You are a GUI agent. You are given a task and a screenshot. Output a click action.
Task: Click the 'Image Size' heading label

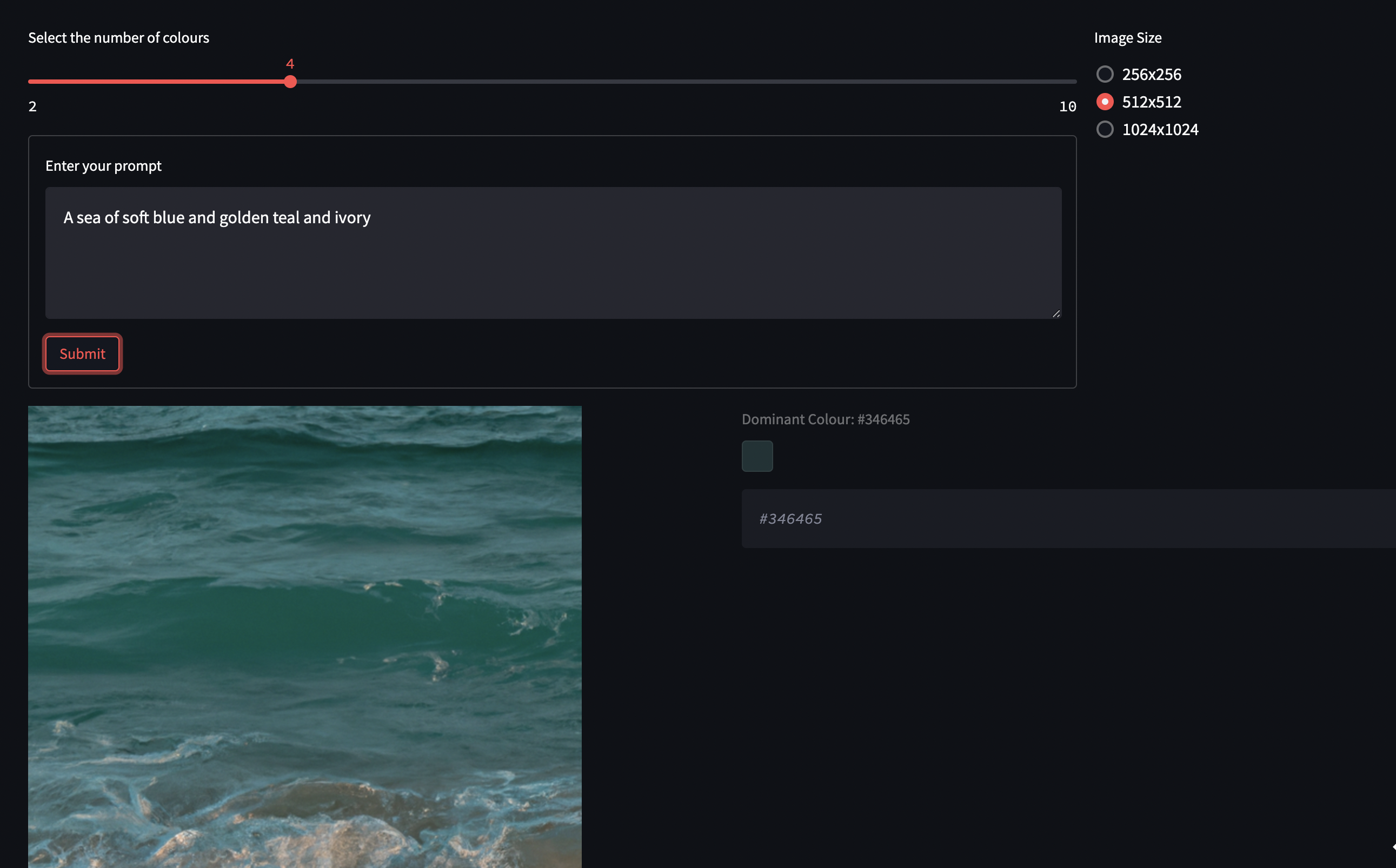click(1127, 38)
